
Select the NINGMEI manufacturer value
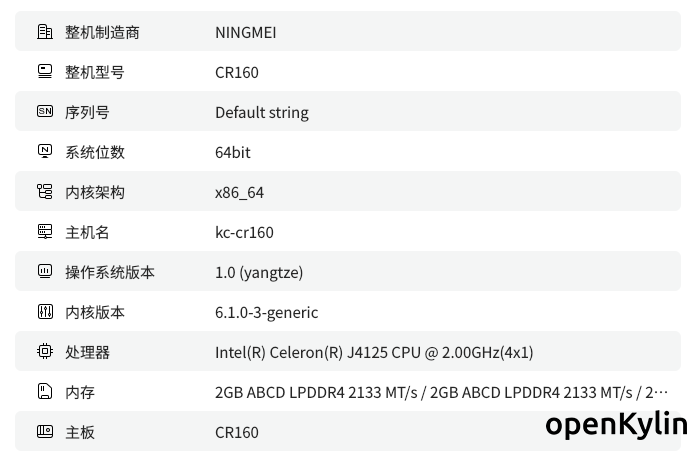pyautogui.click(x=246, y=33)
